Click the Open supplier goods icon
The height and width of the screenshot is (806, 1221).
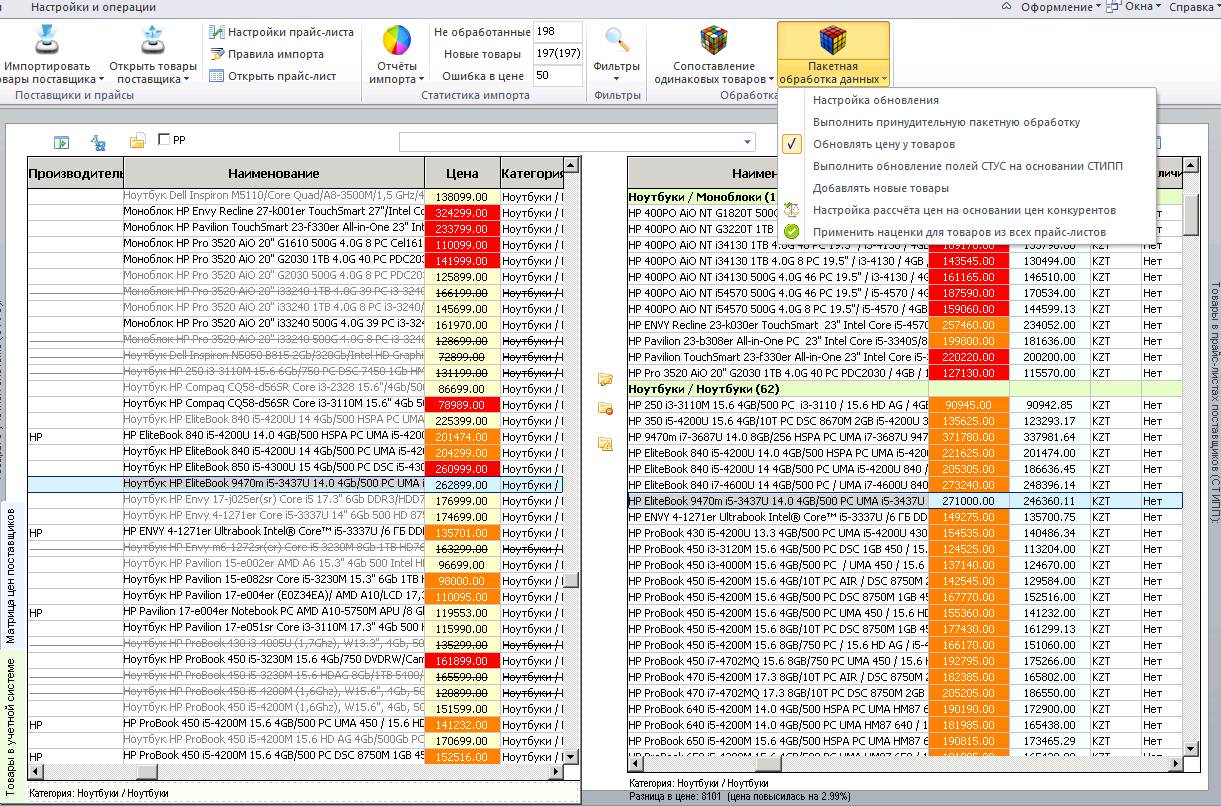pos(152,40)
